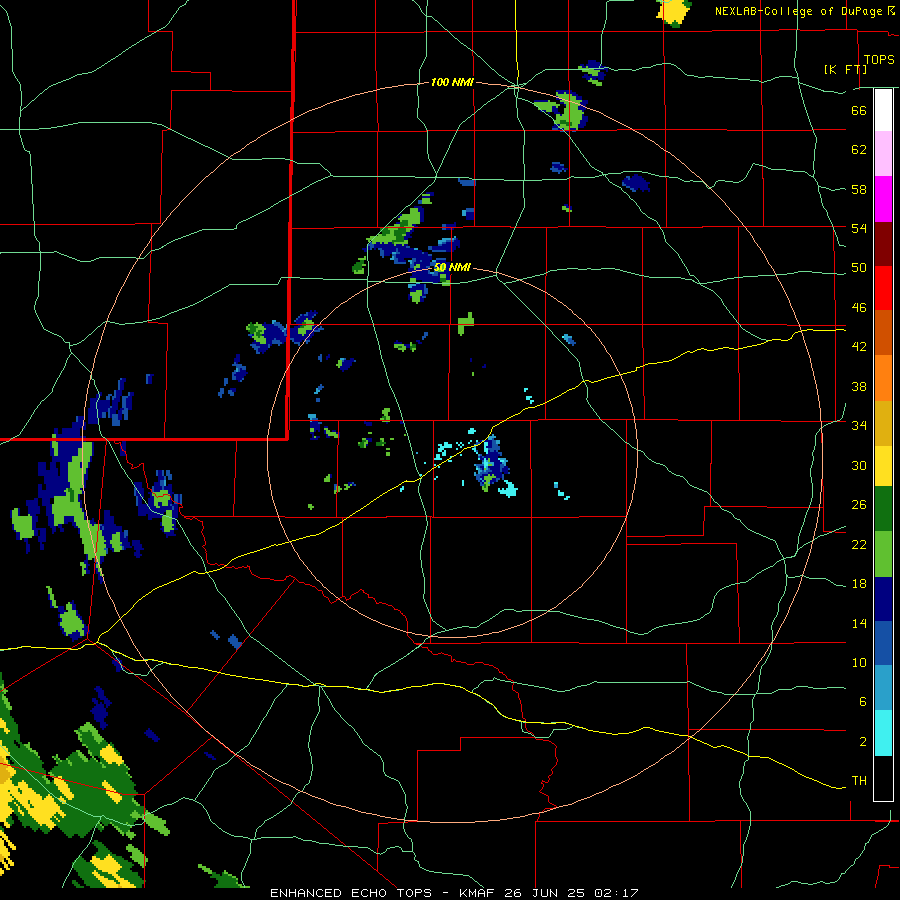Click the medium blue legend swatch
Image resolution: width=900 pixels, height=900 pixels.
click(x=883, y=643)
